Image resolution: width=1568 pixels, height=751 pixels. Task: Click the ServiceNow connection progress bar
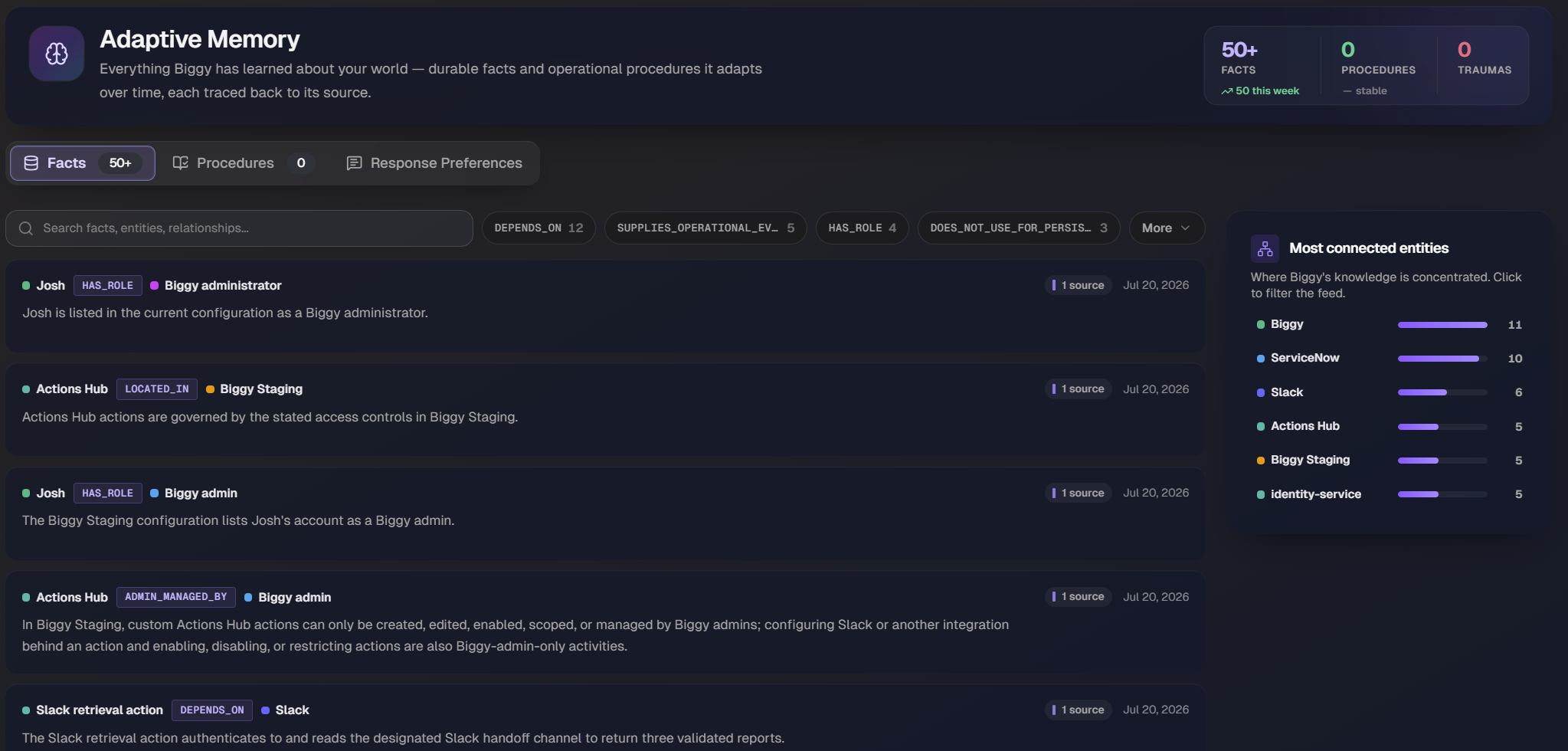click(x=1442, y=359)
